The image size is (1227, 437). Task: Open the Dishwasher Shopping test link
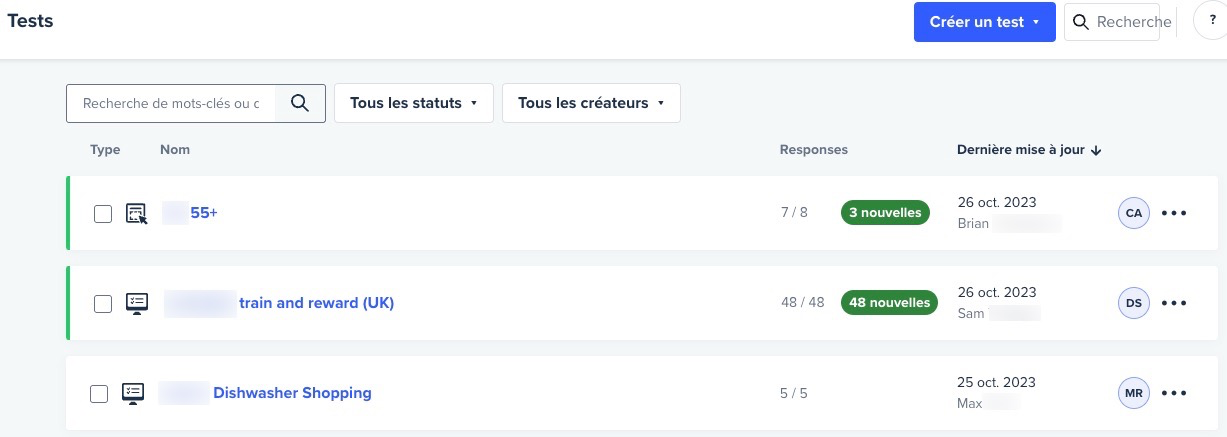292,393
